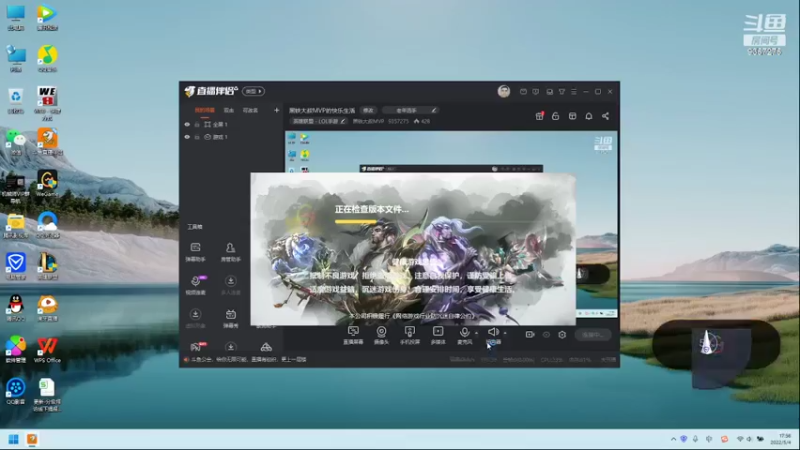800x450 pixels.
Task: Open the hamburger menu in the title bar
Action: (x=574, y=92)
